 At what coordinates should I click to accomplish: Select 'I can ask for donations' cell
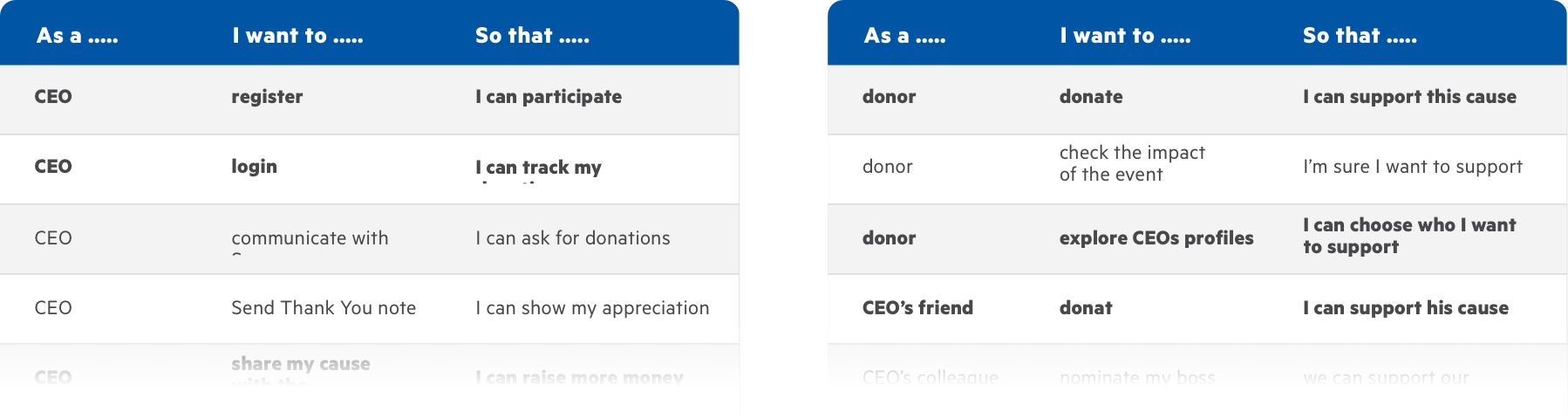click(x=573, y=238)
